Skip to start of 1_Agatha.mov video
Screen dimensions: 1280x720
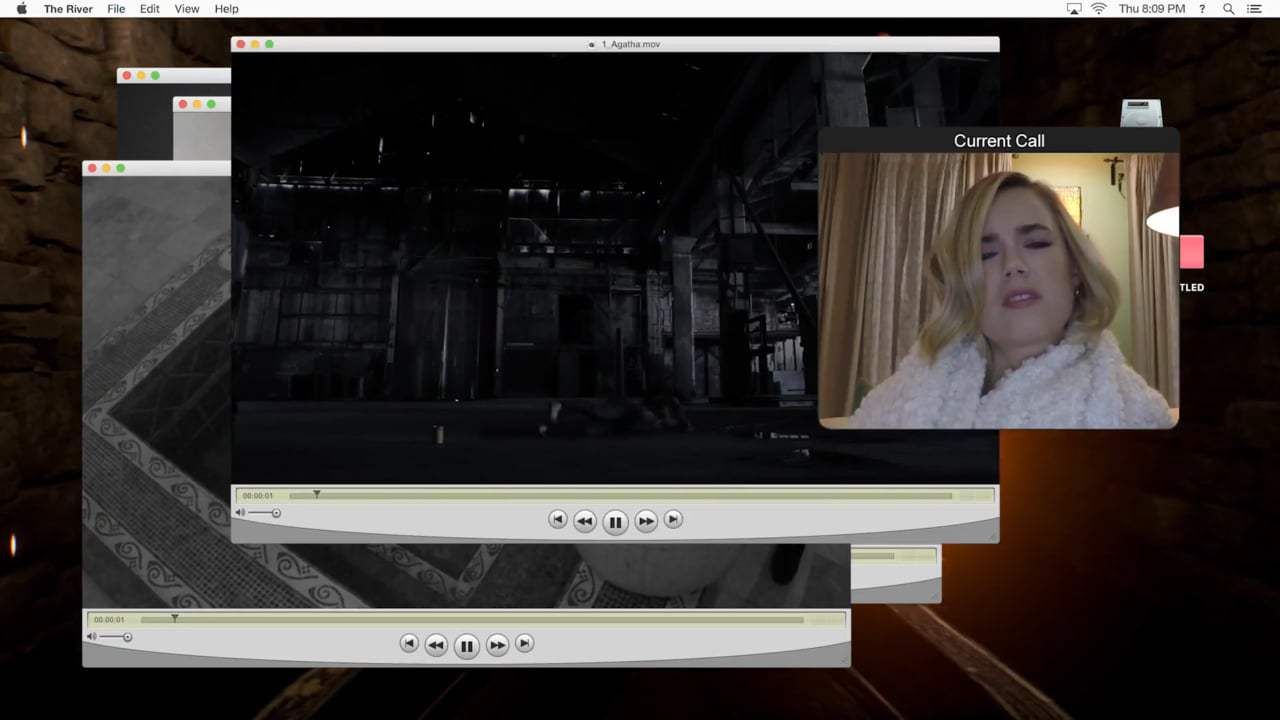(x=557, y=519)
